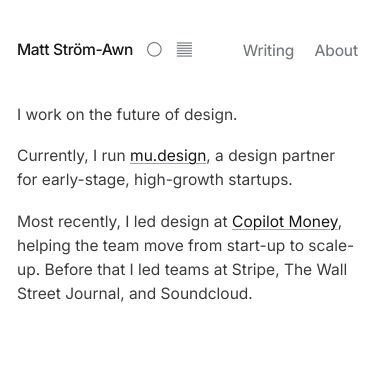Screen dimensions: 375x375
Task: Click the text 'helping the team move'
Action: 100,246
